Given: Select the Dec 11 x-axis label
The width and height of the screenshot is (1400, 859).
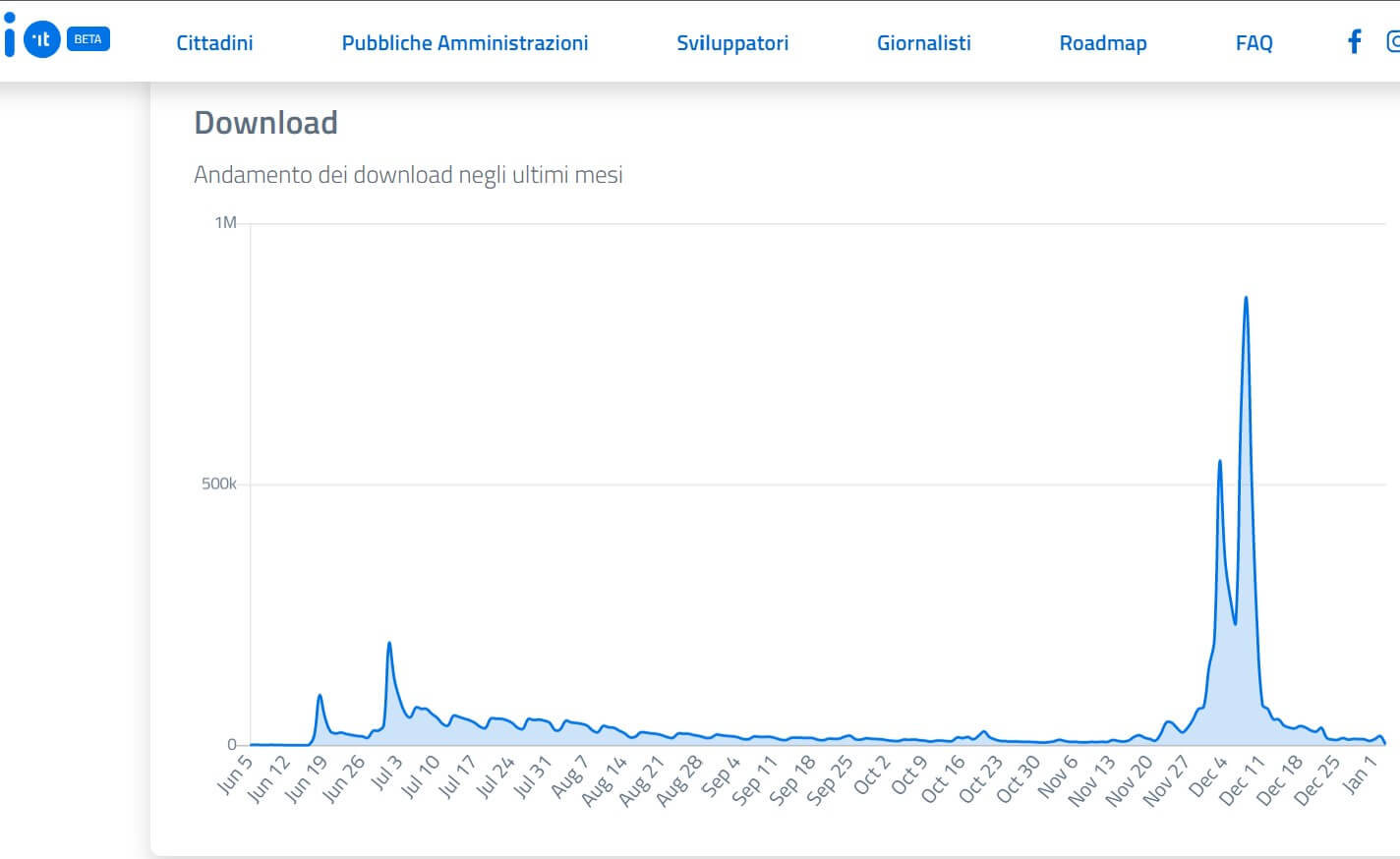Looking at the screenshot, I should click(1241, 782).
